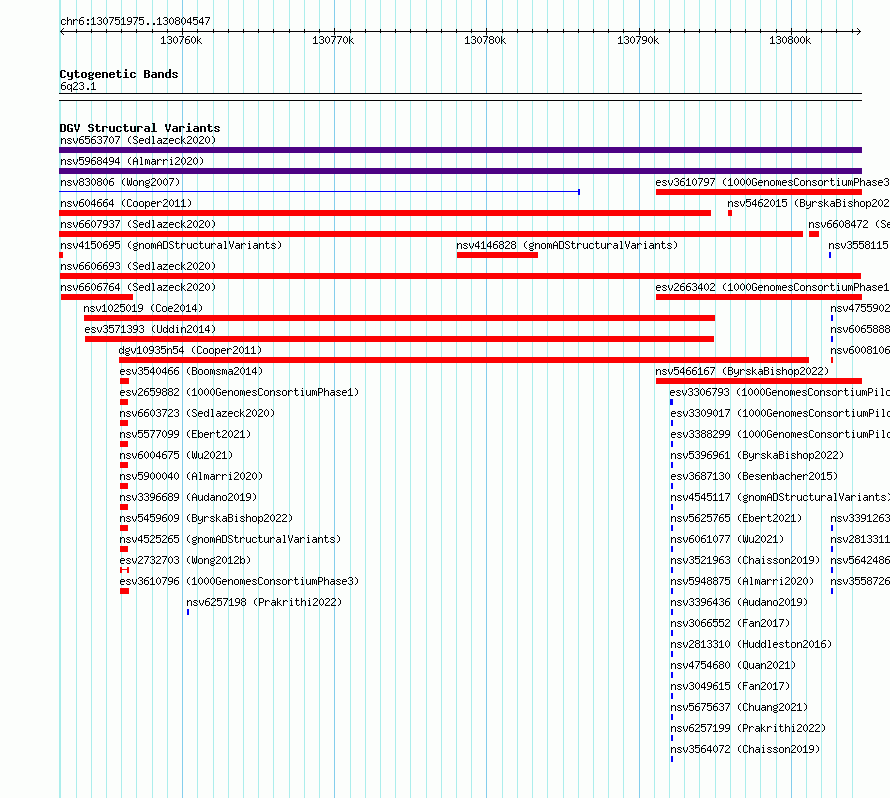Click the esv3571393 (Uddin2014) label
This screenshot has height=798, width=890.
[150, 329]
